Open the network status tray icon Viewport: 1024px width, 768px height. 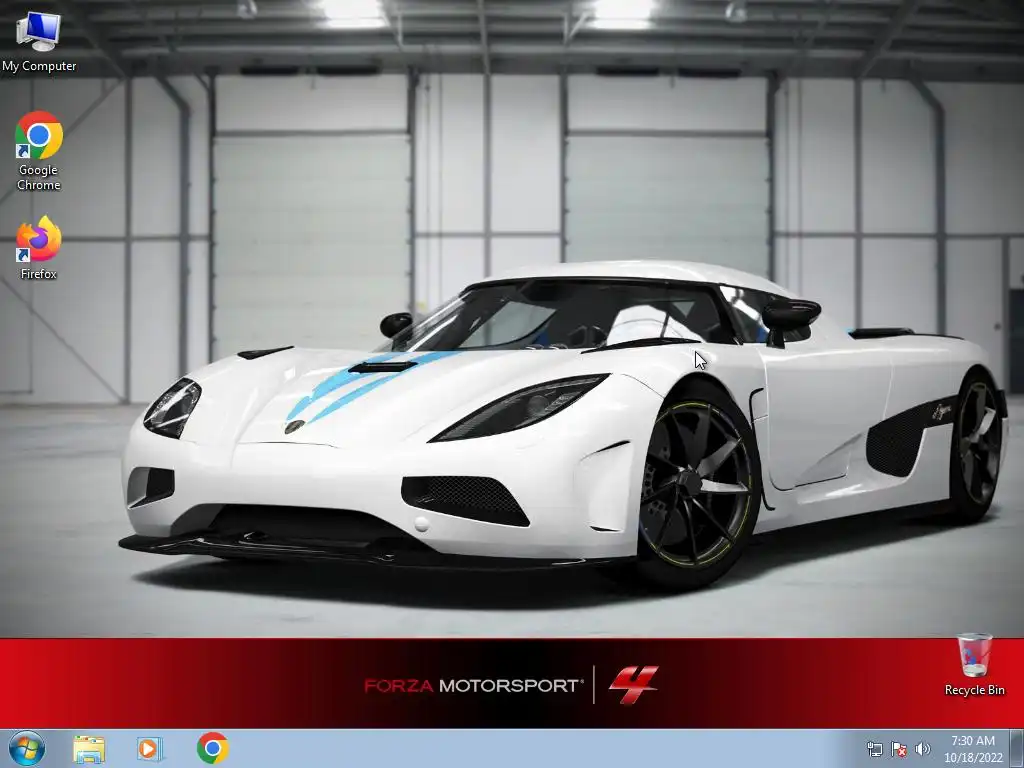coord(874,749)
